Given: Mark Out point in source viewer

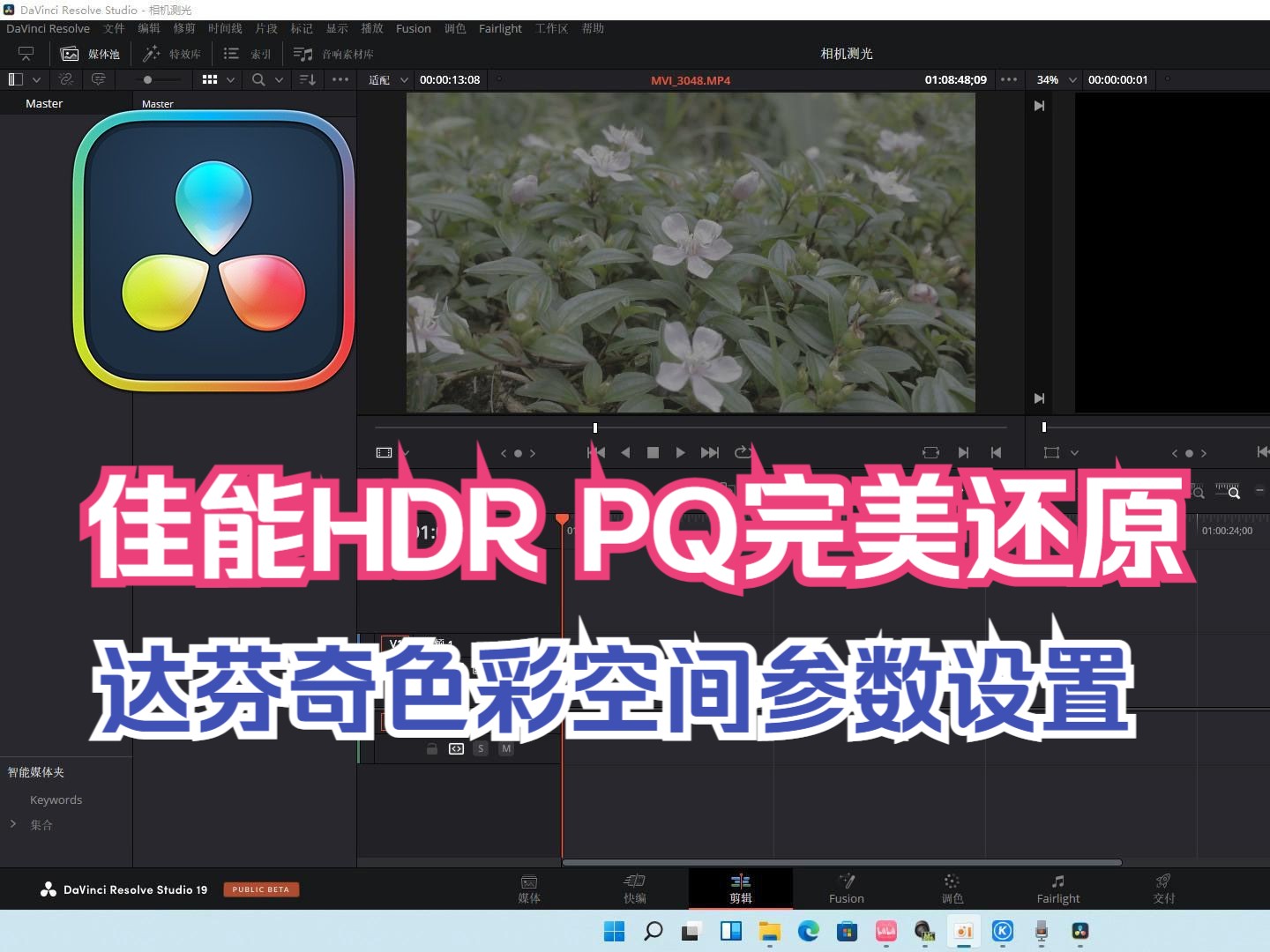Looking at the screenshot, I should click(x=996, y=452).
